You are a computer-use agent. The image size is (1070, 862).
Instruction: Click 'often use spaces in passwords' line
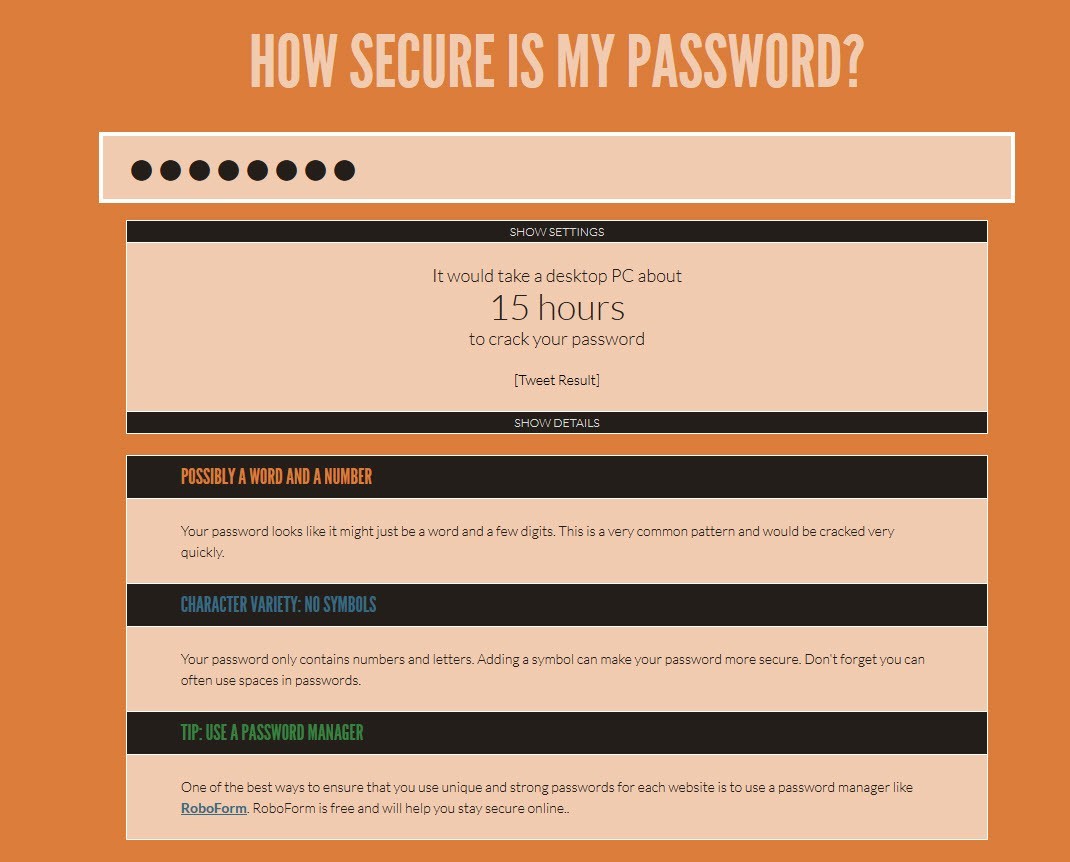tap(270, 680)
